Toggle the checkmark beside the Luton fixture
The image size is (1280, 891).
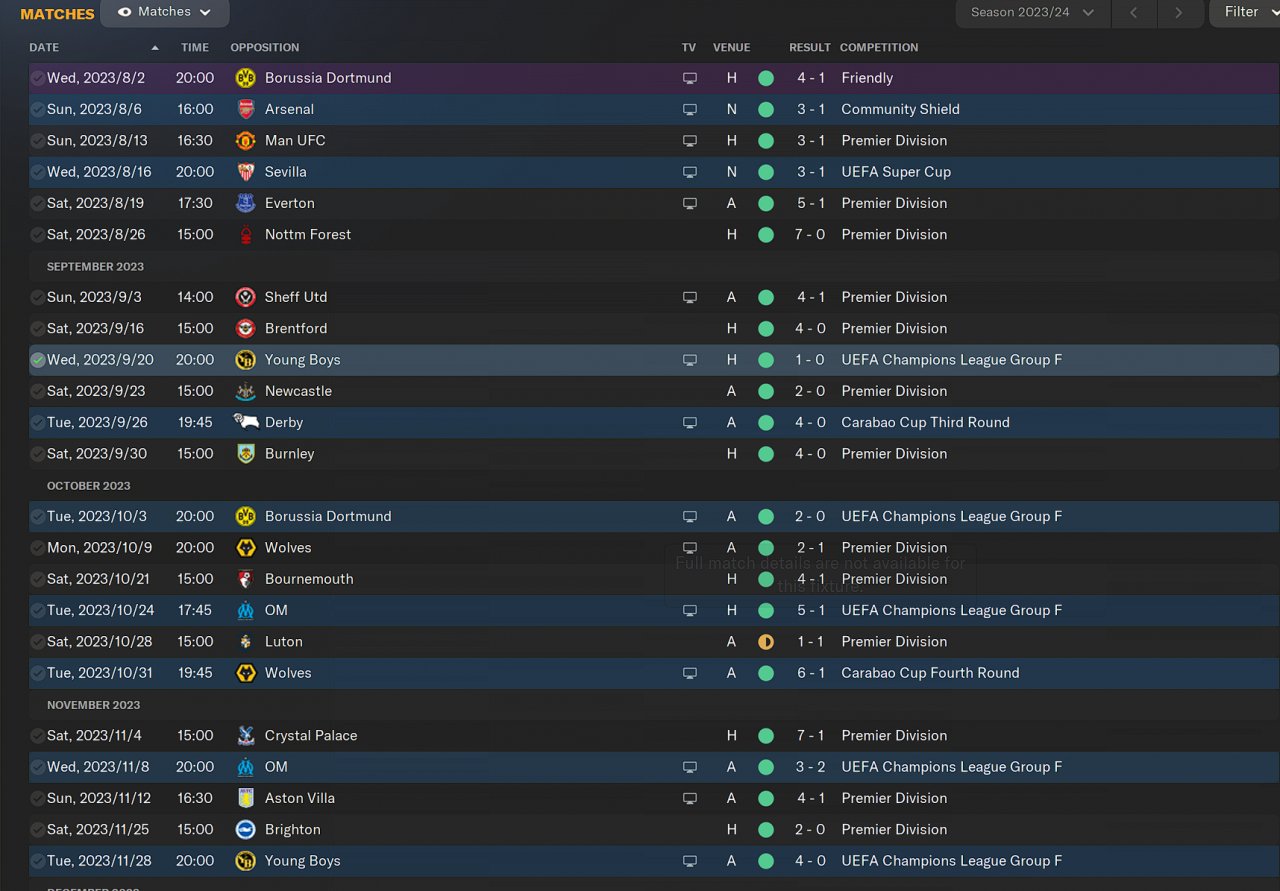click(x=38, y=642)
